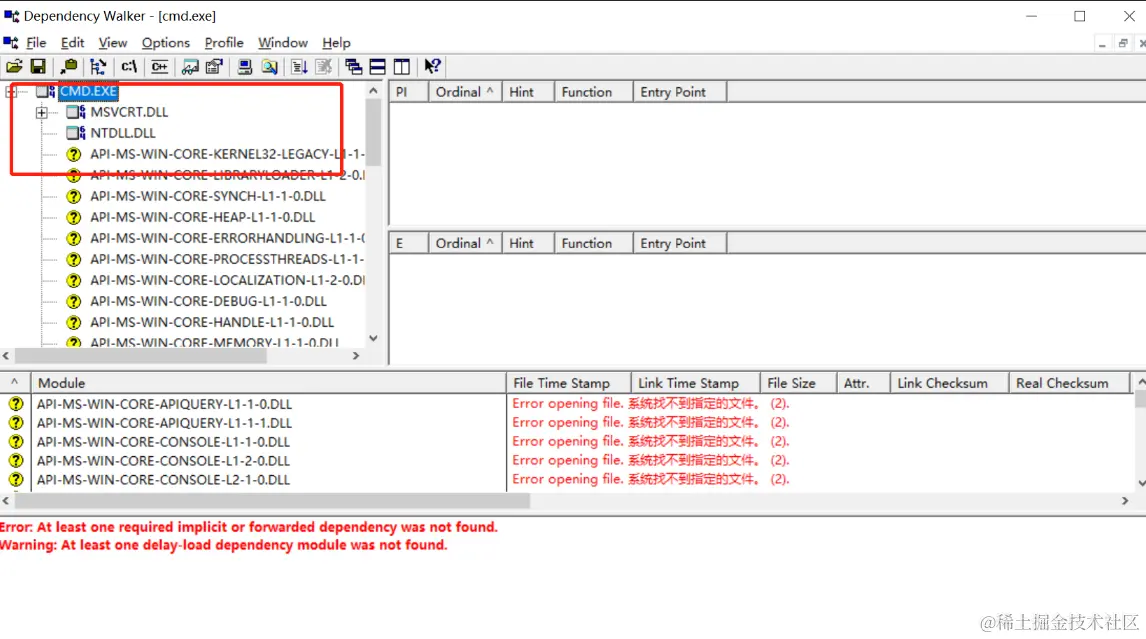Viewport: 1146px width, 639px height.
Task: Toggle the Auto Expand tree icon
Action: [x=98, y=67]
